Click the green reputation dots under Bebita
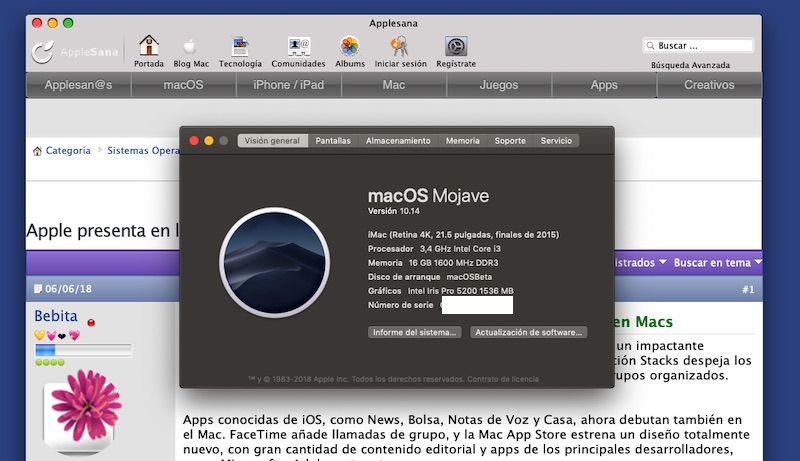 coord(50,362)
